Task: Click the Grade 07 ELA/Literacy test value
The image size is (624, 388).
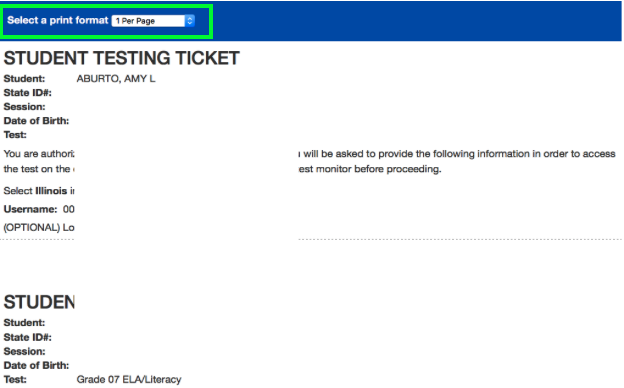Action: (x=129, y=380)
